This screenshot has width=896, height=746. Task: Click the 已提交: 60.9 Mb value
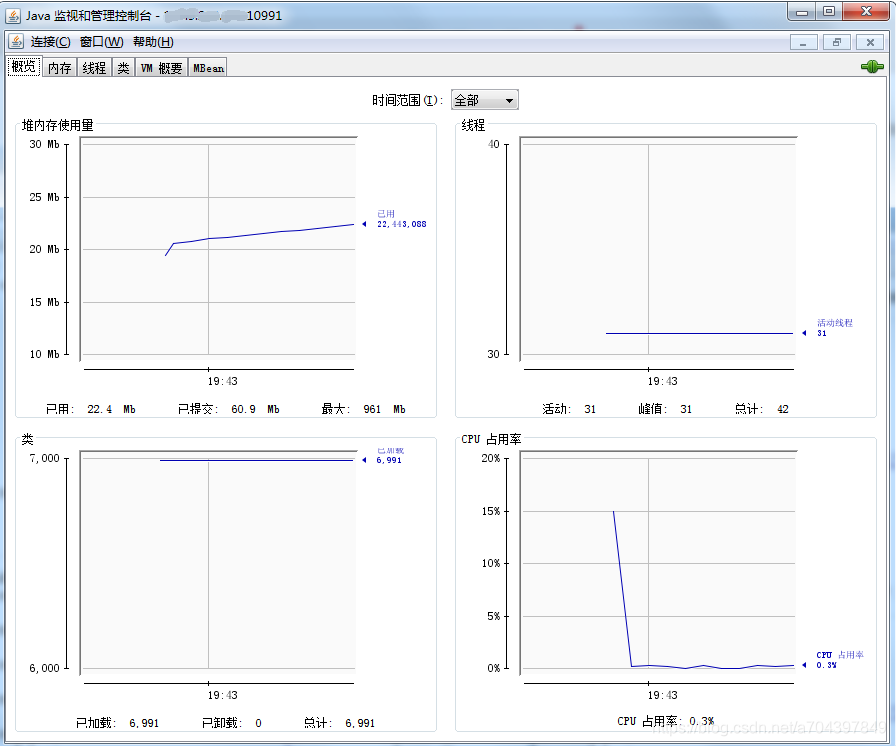pyautogui.click(x=229, y=409)
